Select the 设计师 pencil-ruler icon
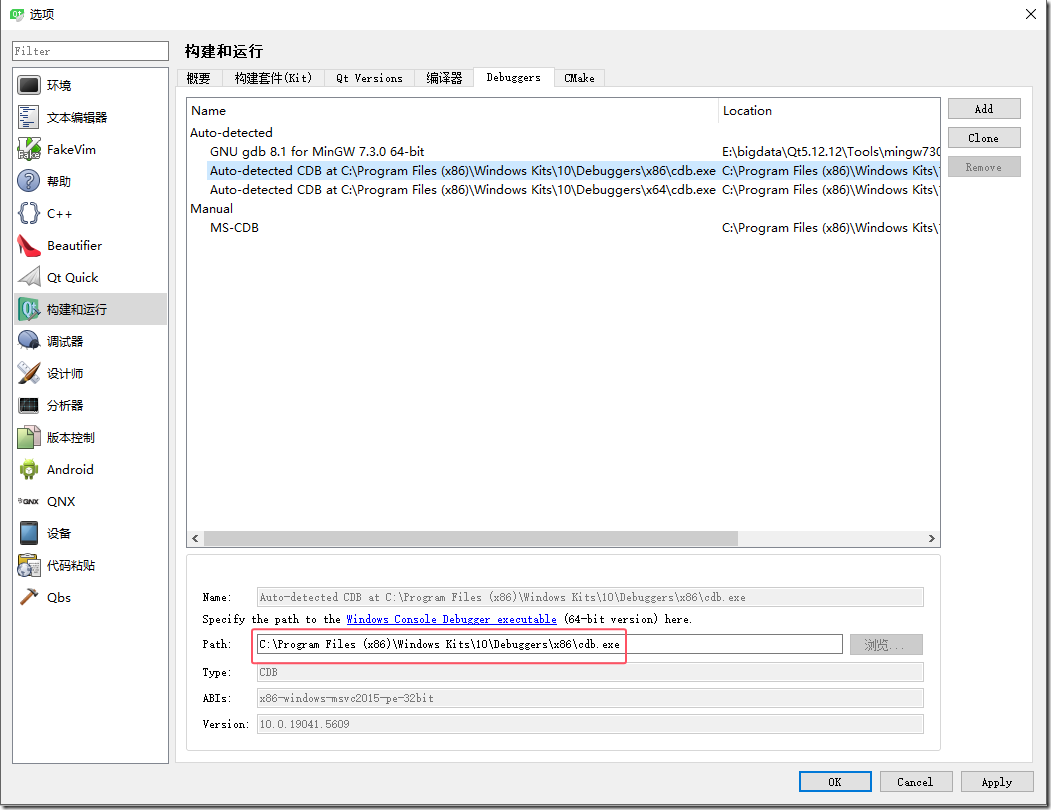Screen dimensions: 1051x810 click(x=29, y=373)
